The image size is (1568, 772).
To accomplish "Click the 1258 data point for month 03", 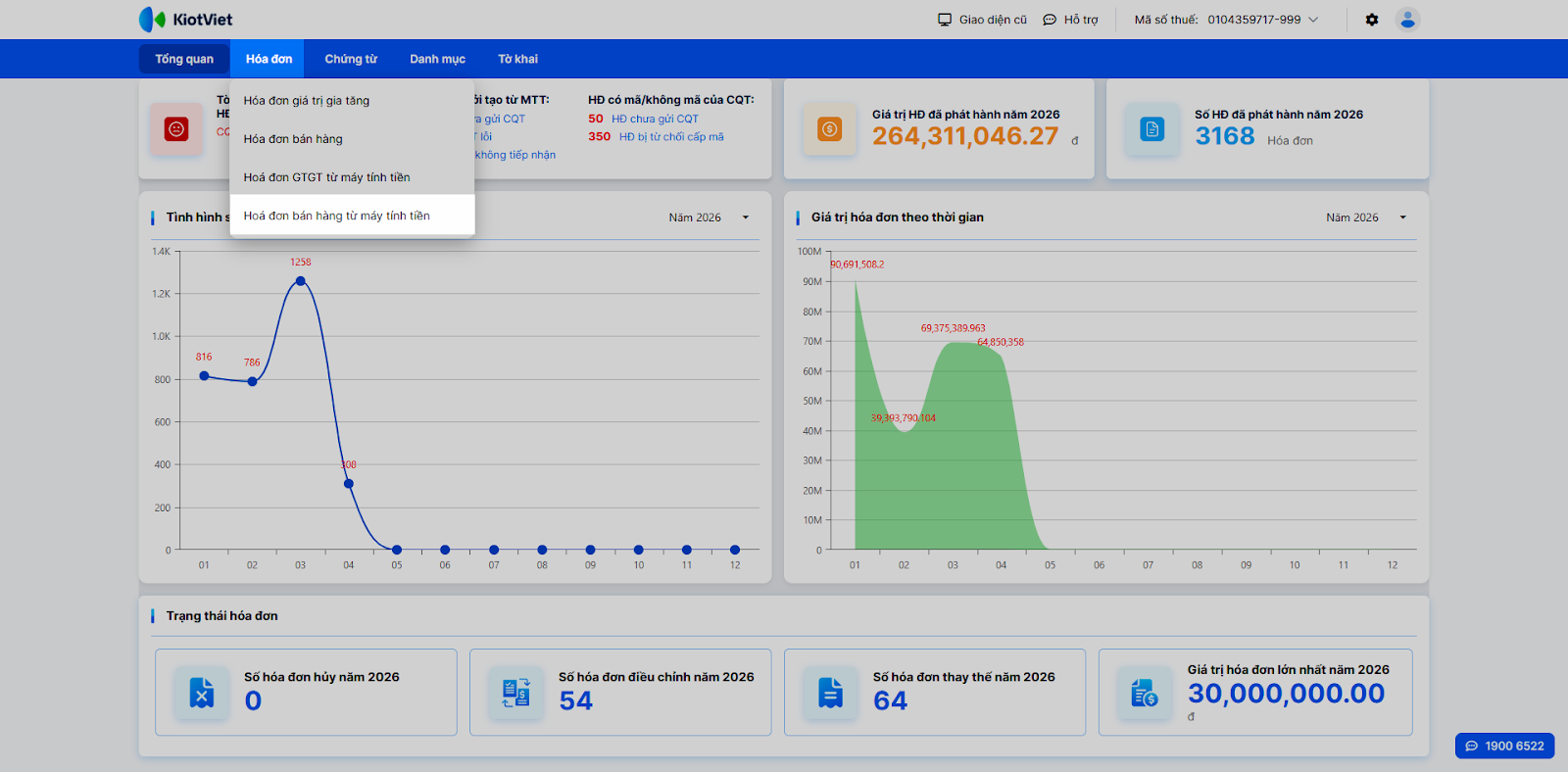I will coord(301,281).
